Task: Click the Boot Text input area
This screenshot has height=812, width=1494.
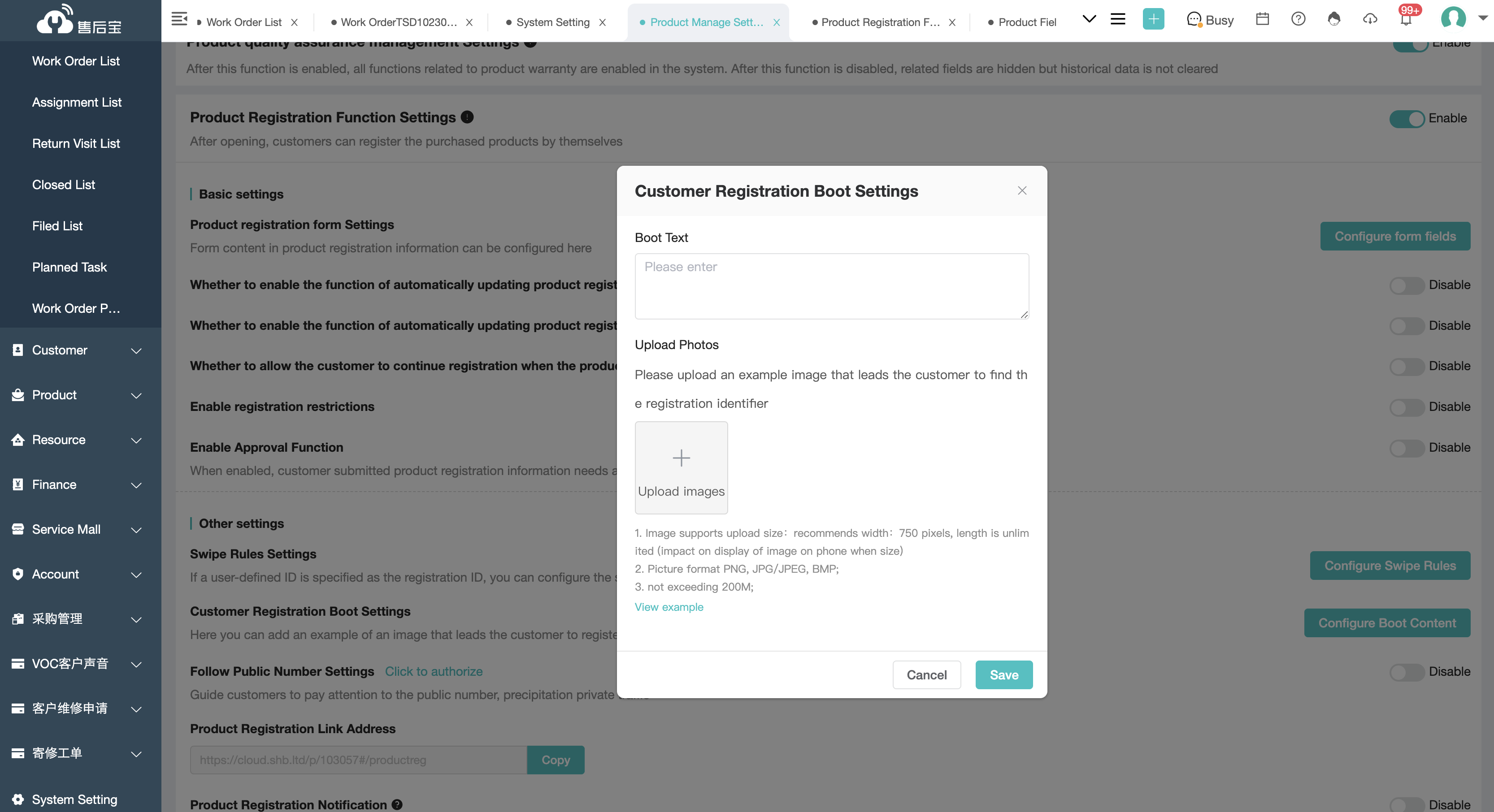Action: pos(832,286)
